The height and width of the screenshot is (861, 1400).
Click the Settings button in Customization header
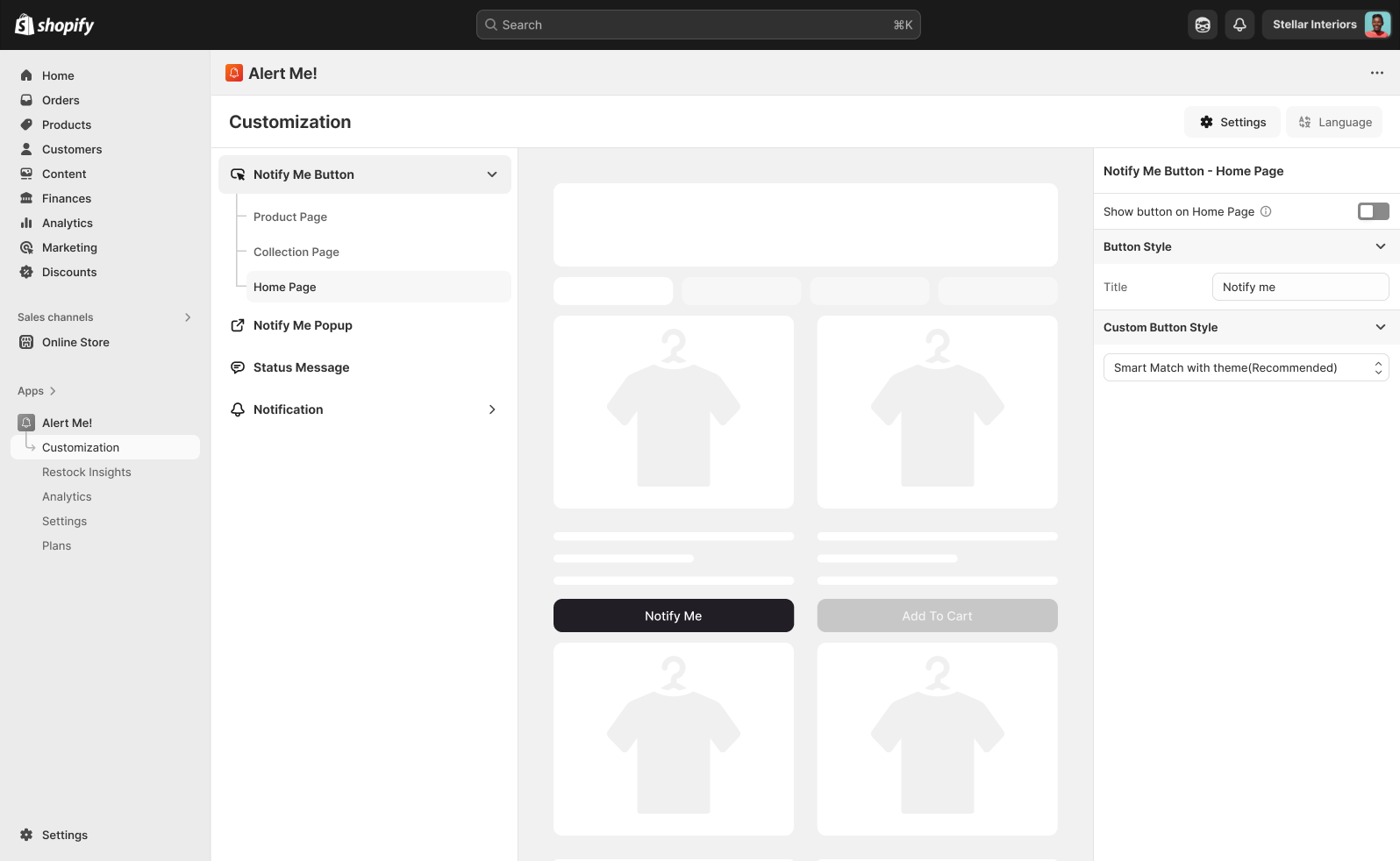coord(1232,122)
